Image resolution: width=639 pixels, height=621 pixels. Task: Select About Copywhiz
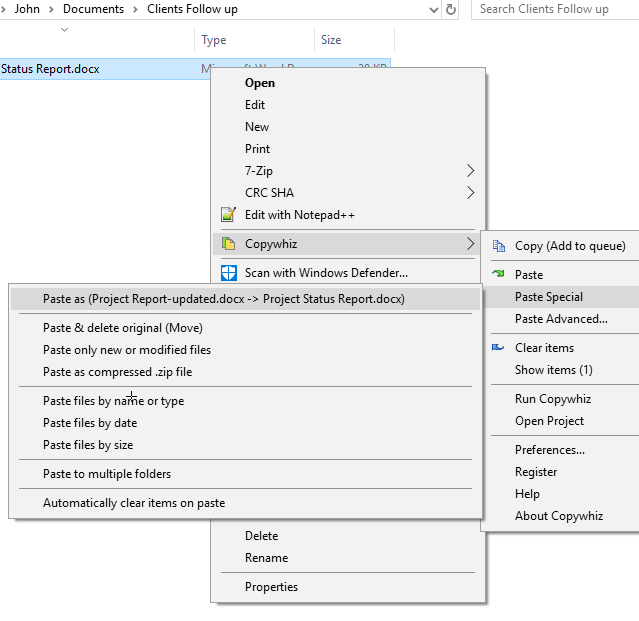pyautogui.click(x=561, y=515)
